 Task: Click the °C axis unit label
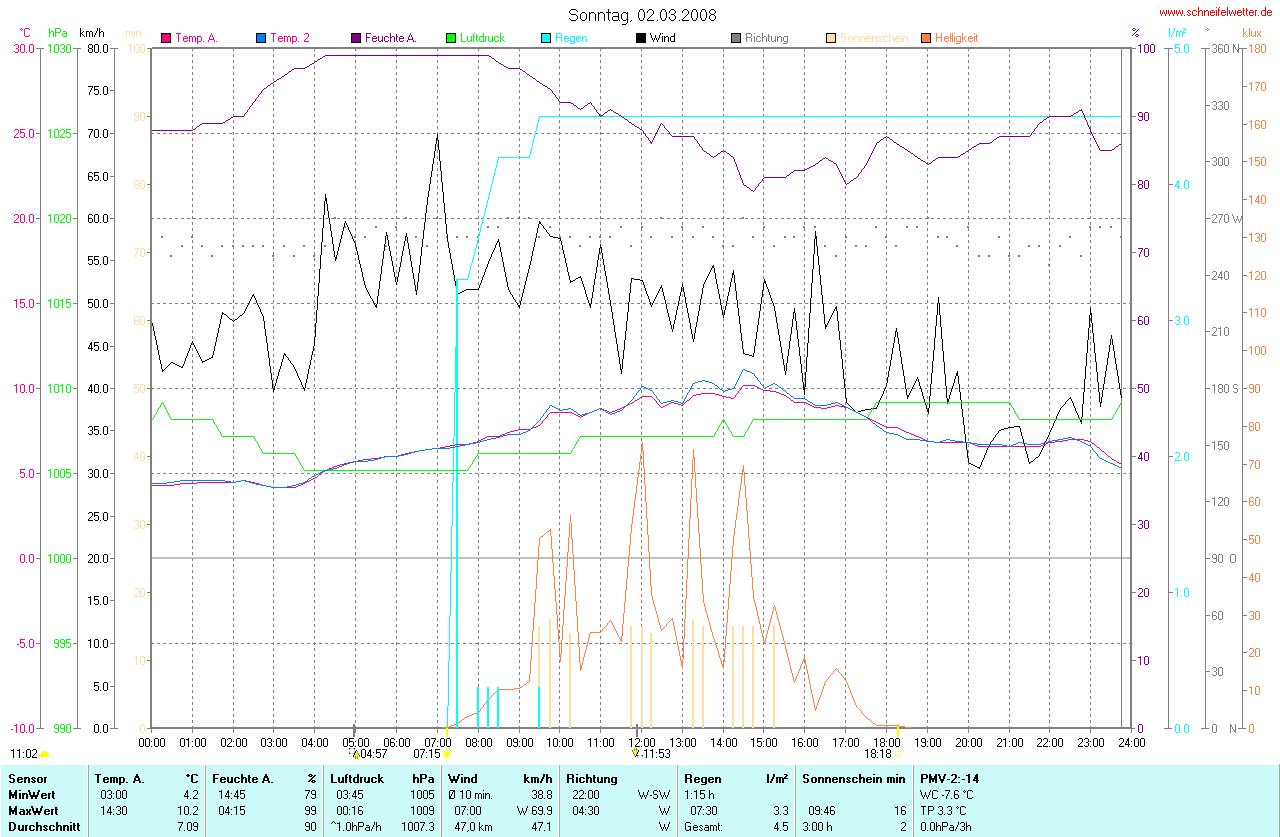[25, 33]
